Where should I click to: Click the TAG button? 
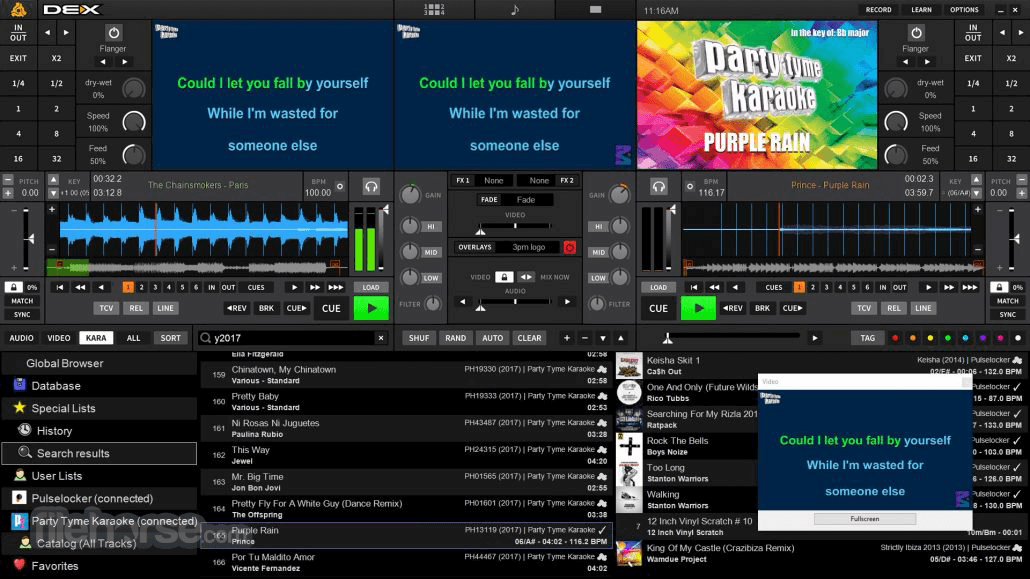[868, 338]
